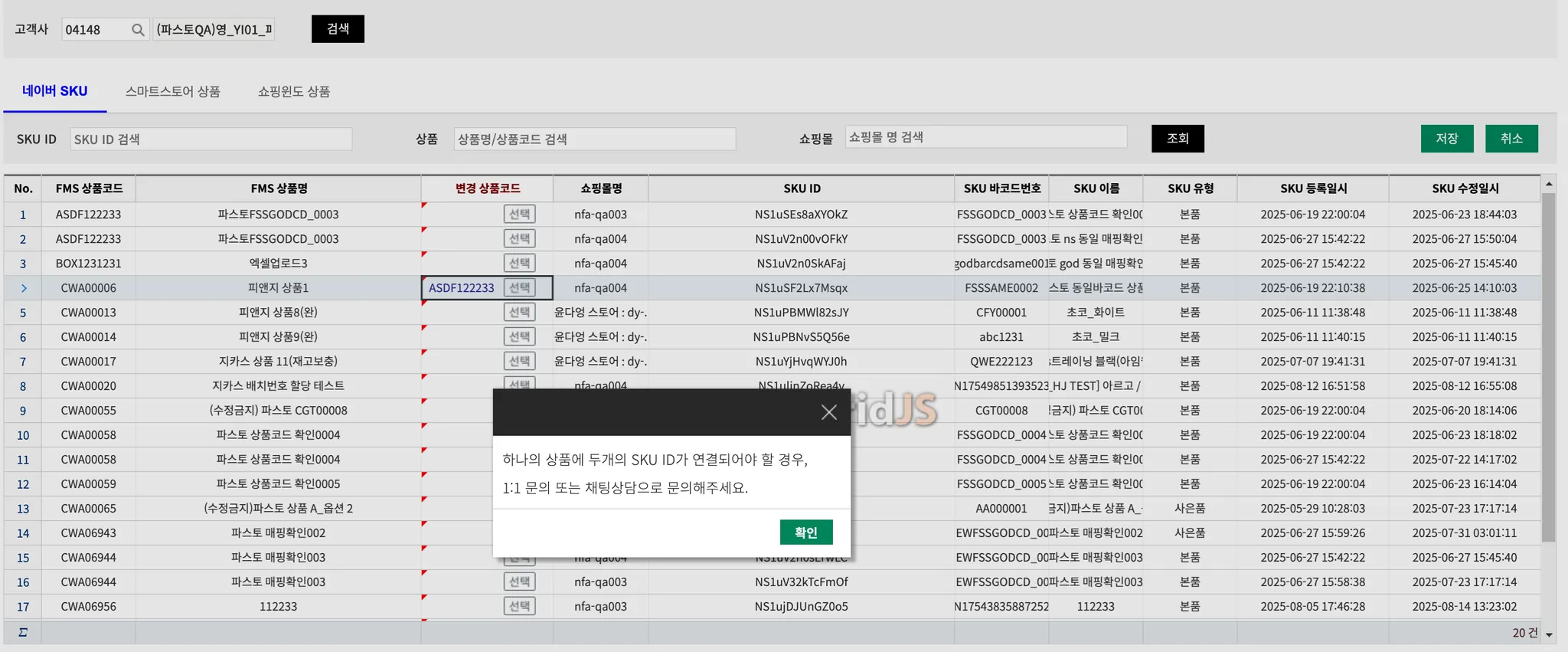
Task: Open the 쇼핑윈도 상품 tab
Action: pyautogui.click(x=294, y=91)
